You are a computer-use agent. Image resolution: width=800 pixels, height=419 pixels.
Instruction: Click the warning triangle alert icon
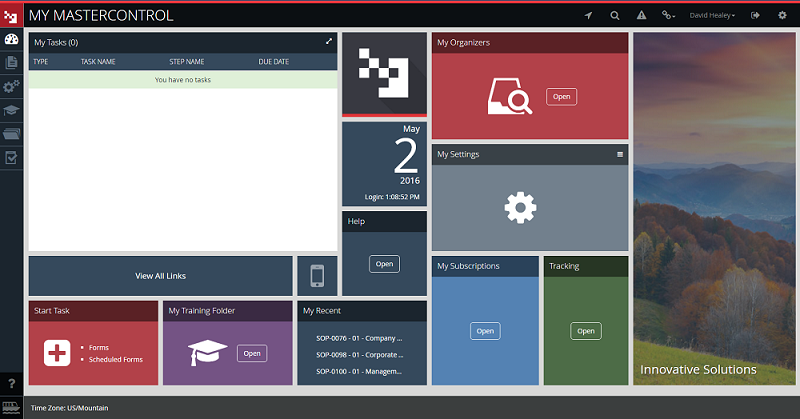tap(641, 15)
